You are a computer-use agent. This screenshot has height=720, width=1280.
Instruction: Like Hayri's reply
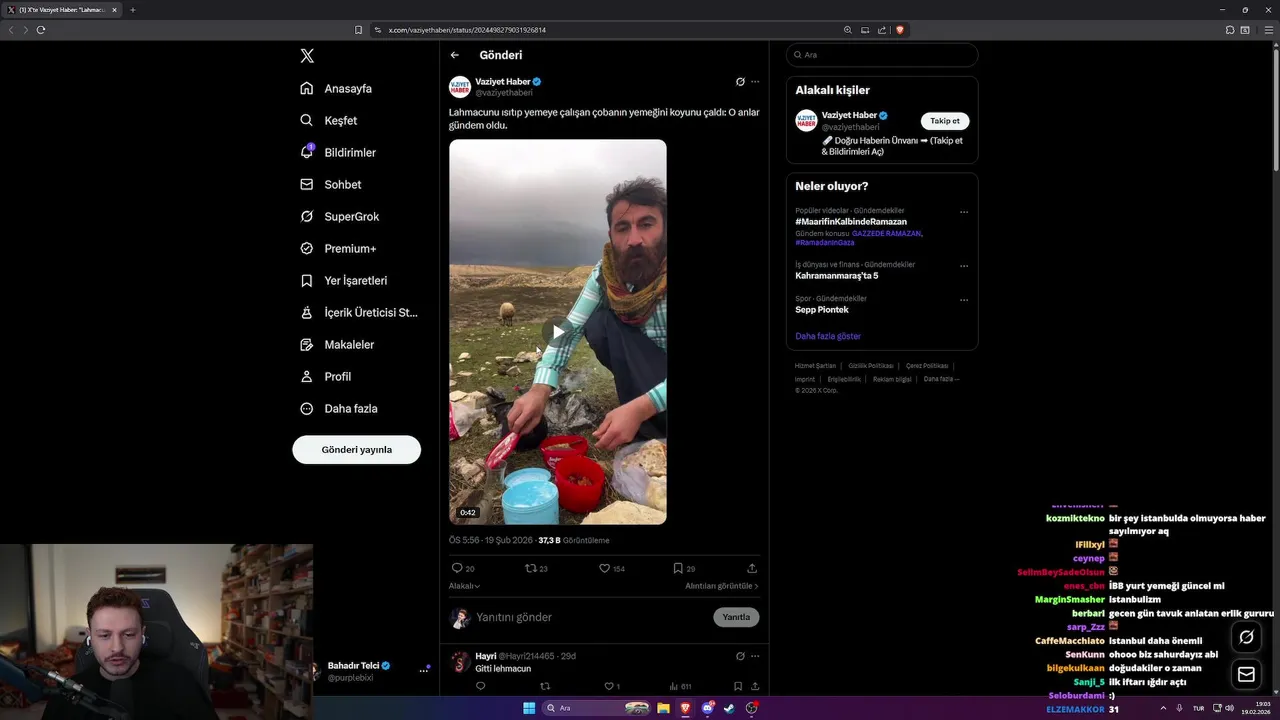click(608, 686)
